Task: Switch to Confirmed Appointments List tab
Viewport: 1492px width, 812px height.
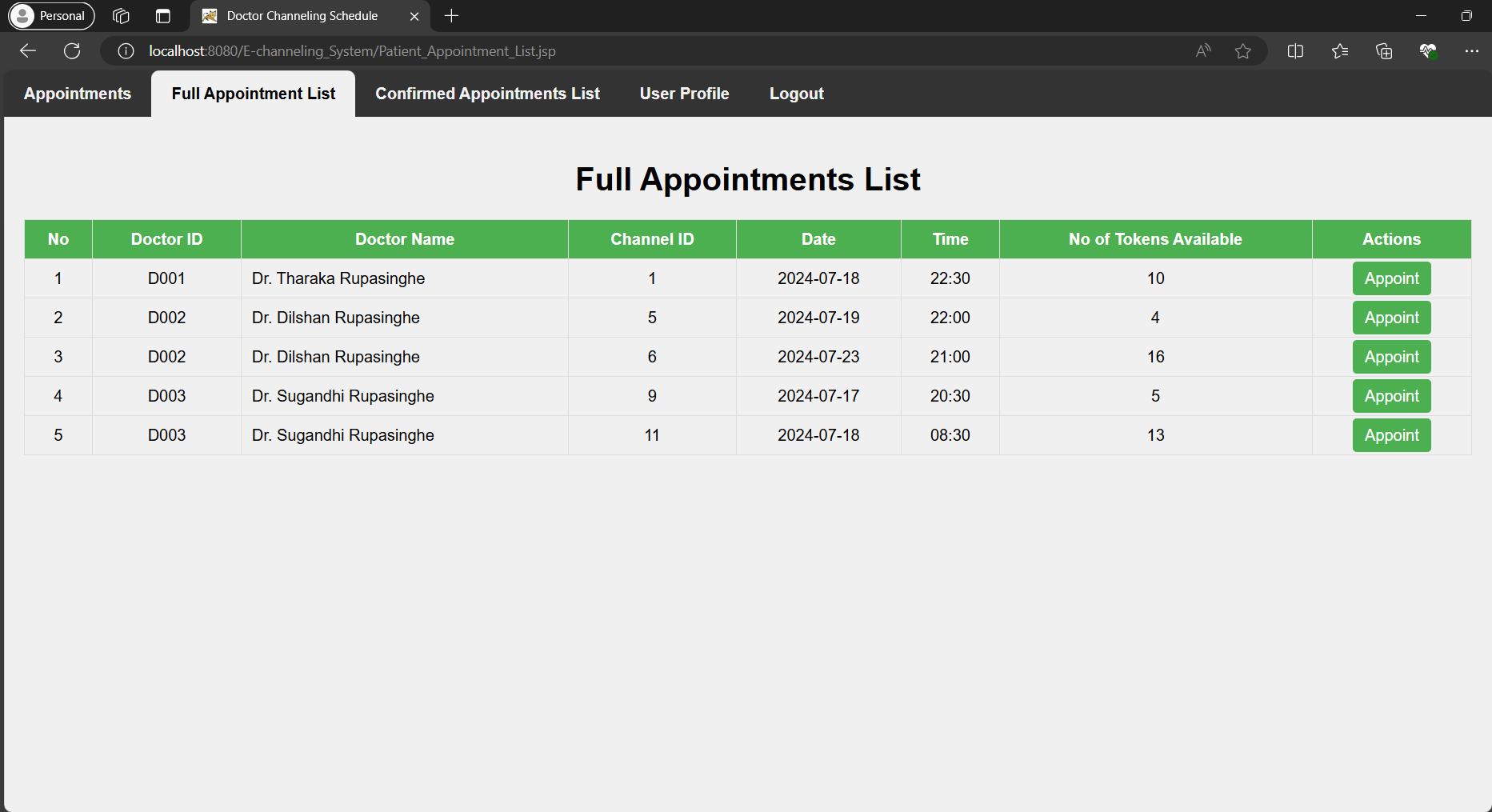Action: point(487,94)
